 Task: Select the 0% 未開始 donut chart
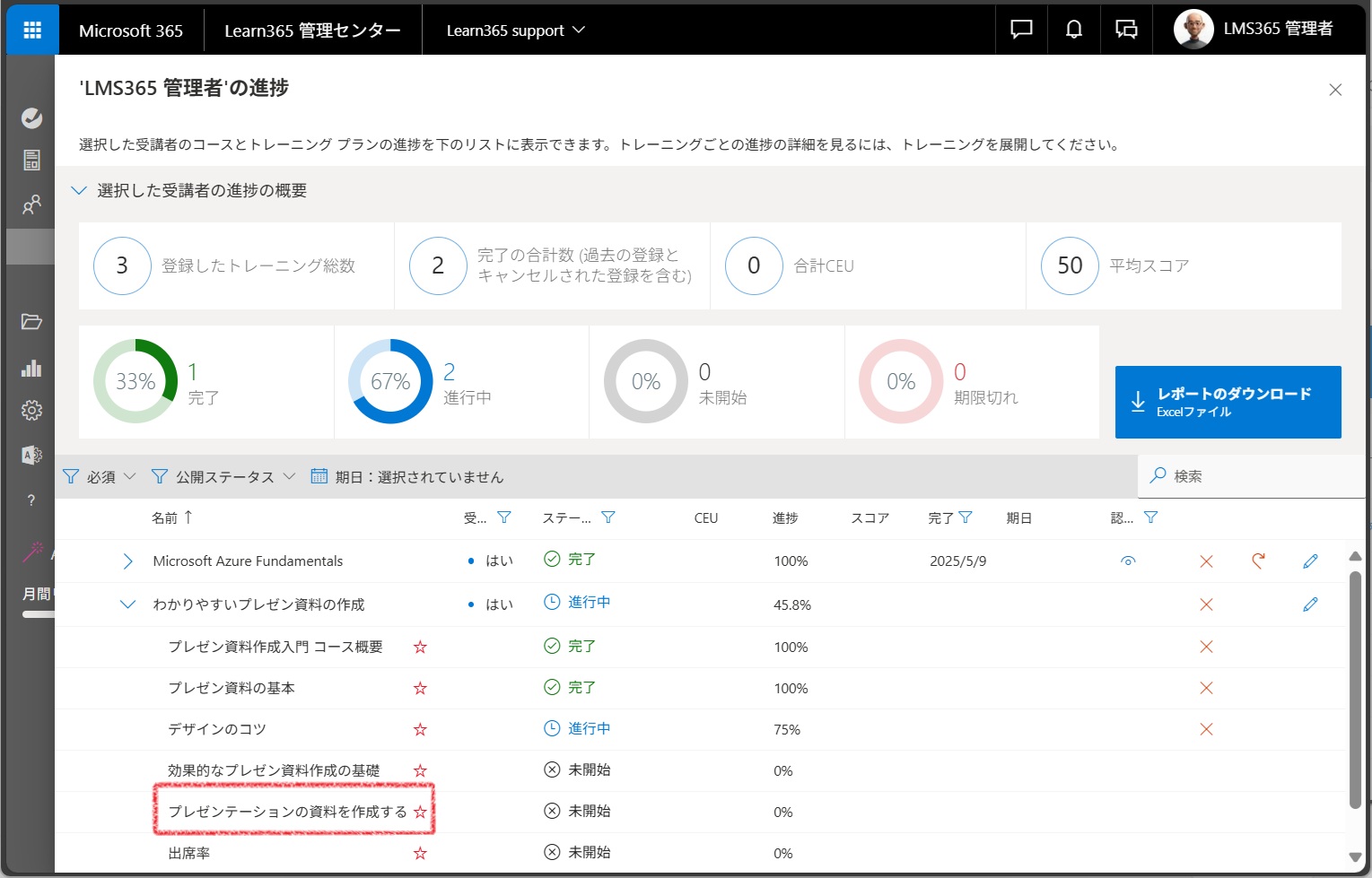pos(646,381)
